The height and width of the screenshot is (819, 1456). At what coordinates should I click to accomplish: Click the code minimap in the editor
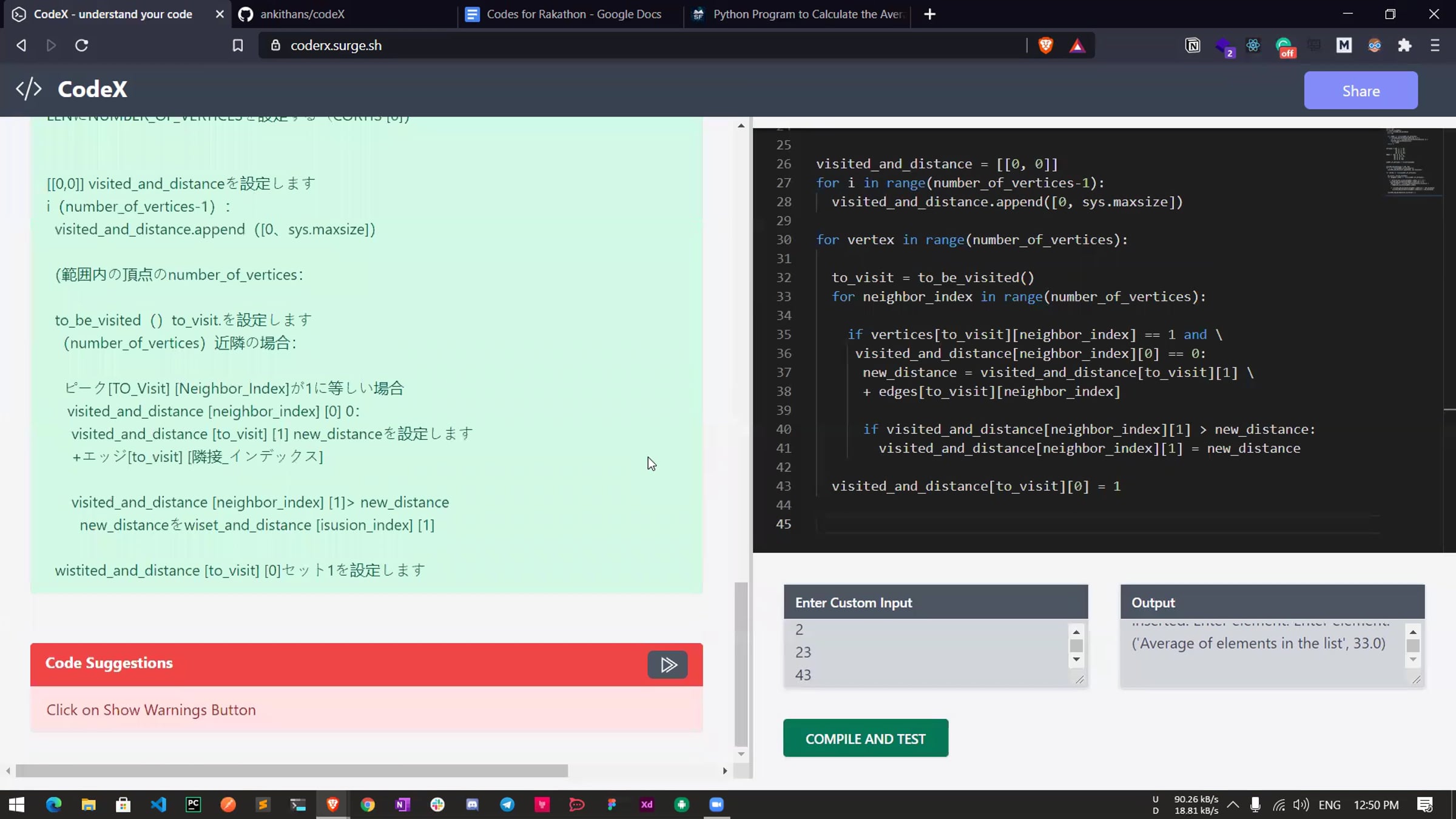[1414, 161]
